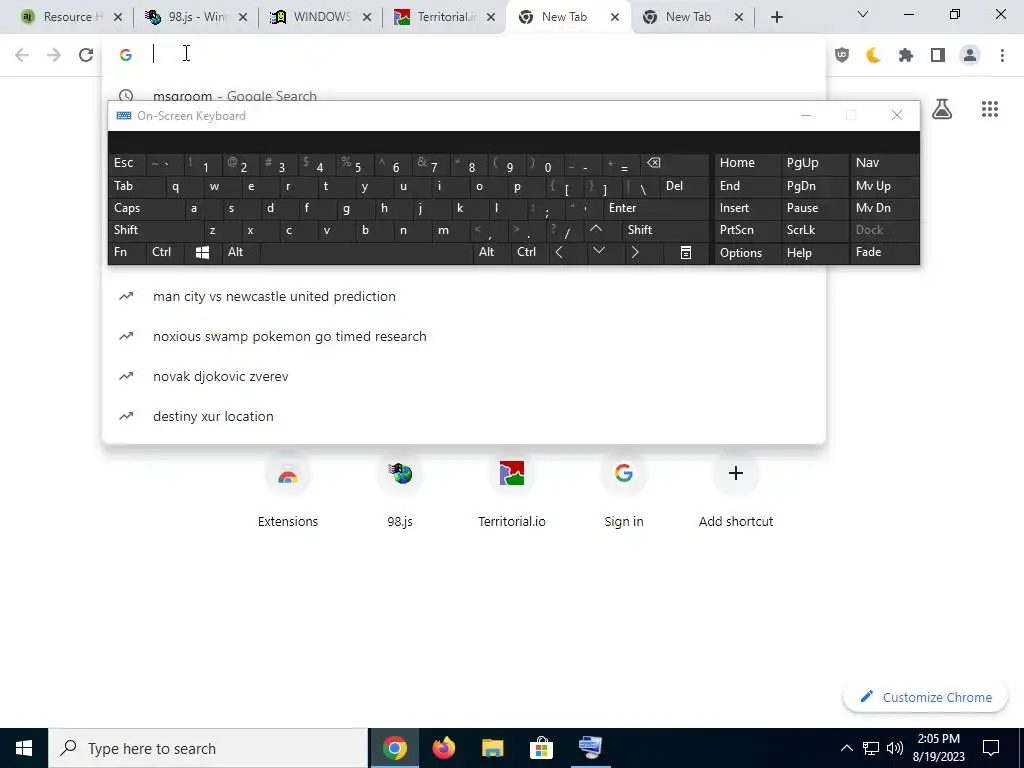Tap the Windows logo key on On-Screen Keyboard

coord(202,253)
